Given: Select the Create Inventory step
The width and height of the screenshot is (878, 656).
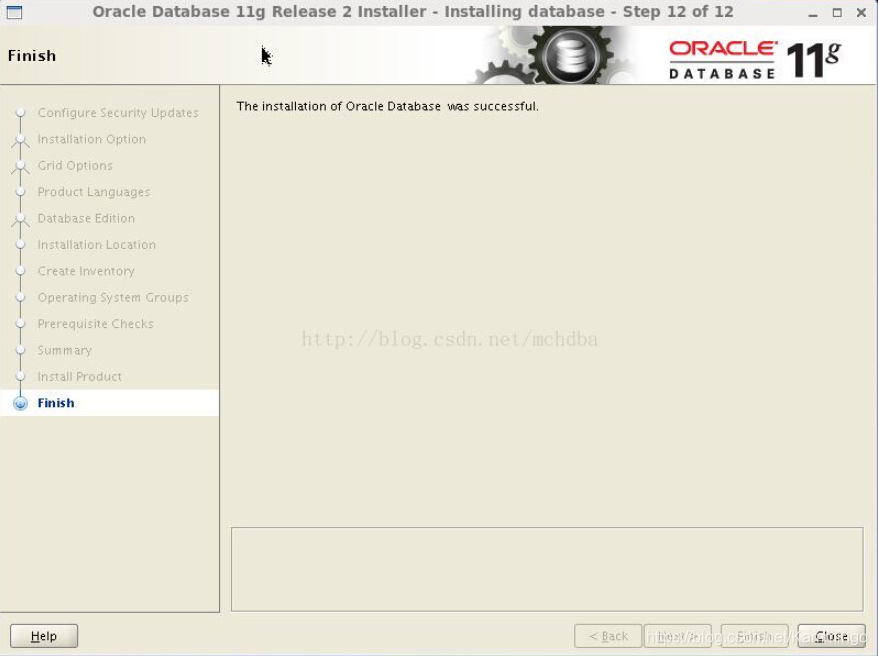Looking at the screenshot, I should point(86,271).
